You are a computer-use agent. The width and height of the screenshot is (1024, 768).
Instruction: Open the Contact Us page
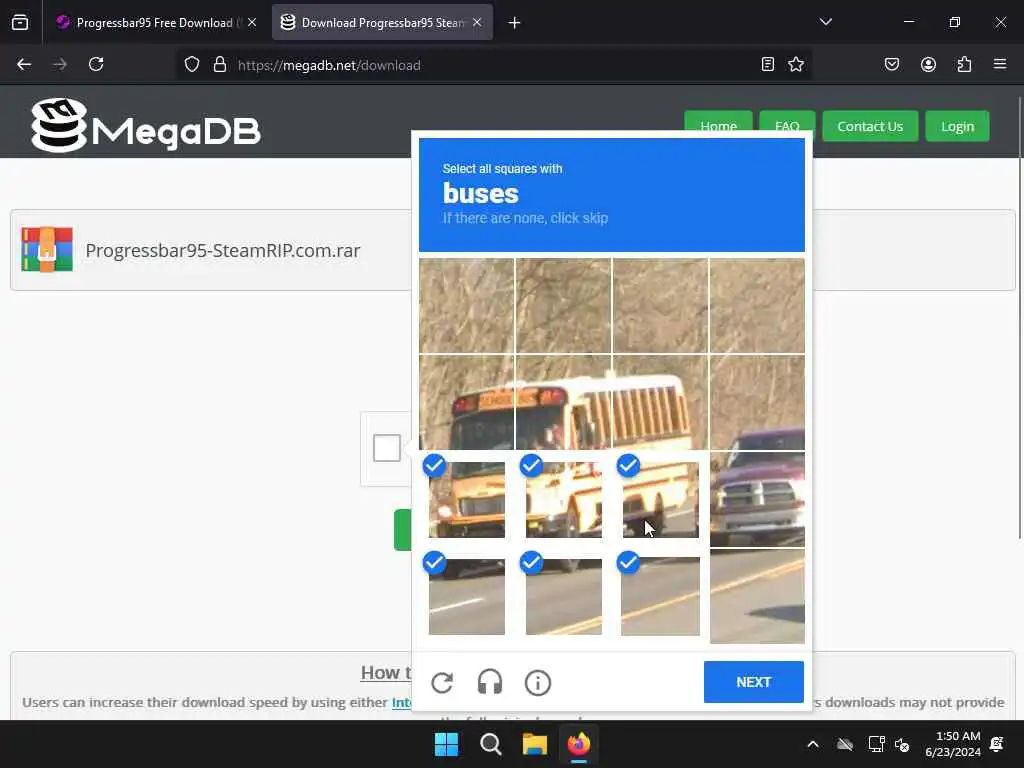click(870, 126)
